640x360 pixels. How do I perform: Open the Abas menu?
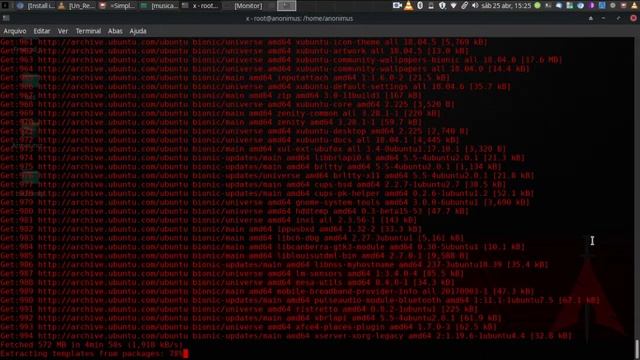(115, 31)
